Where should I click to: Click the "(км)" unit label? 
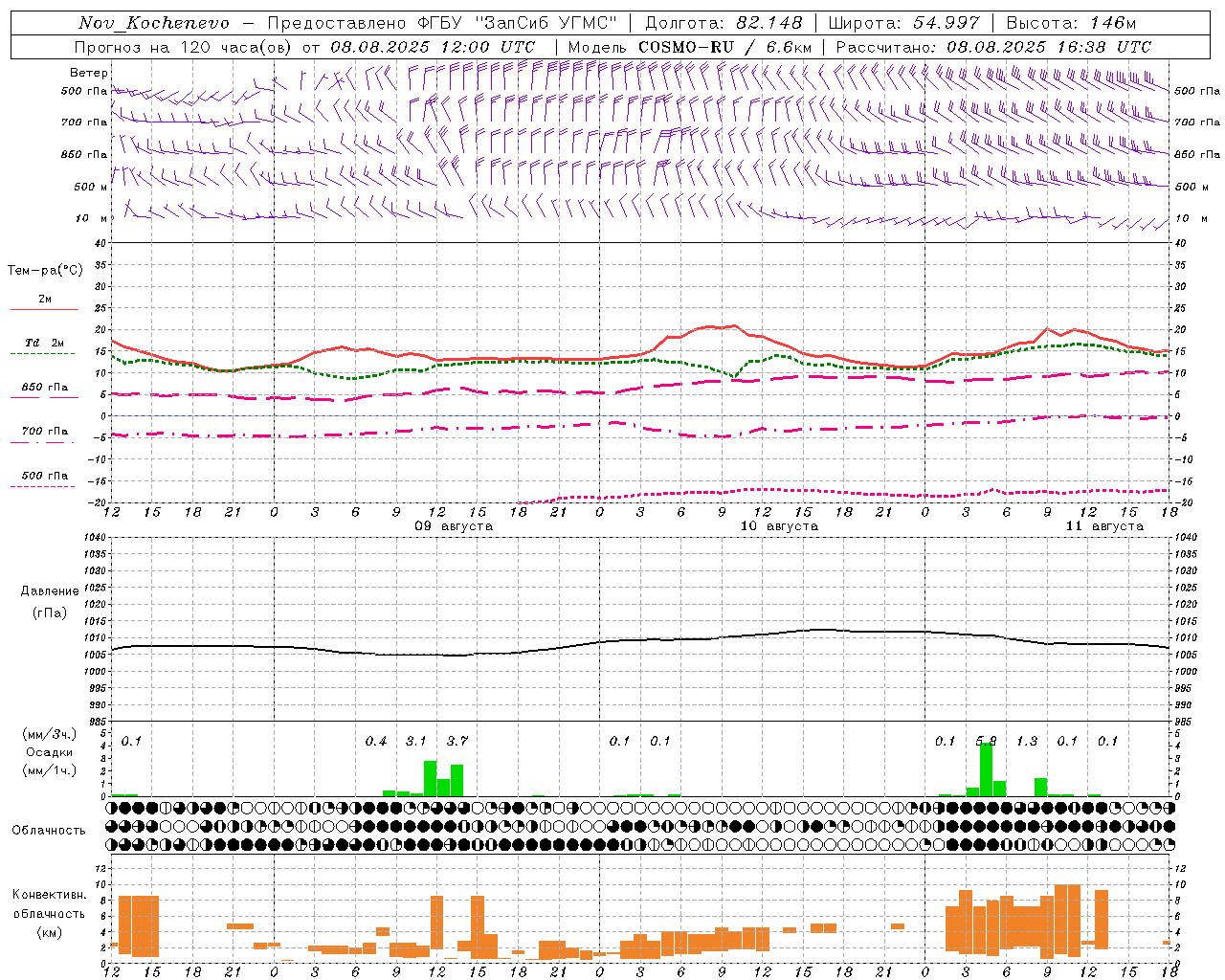click(50, 932)
